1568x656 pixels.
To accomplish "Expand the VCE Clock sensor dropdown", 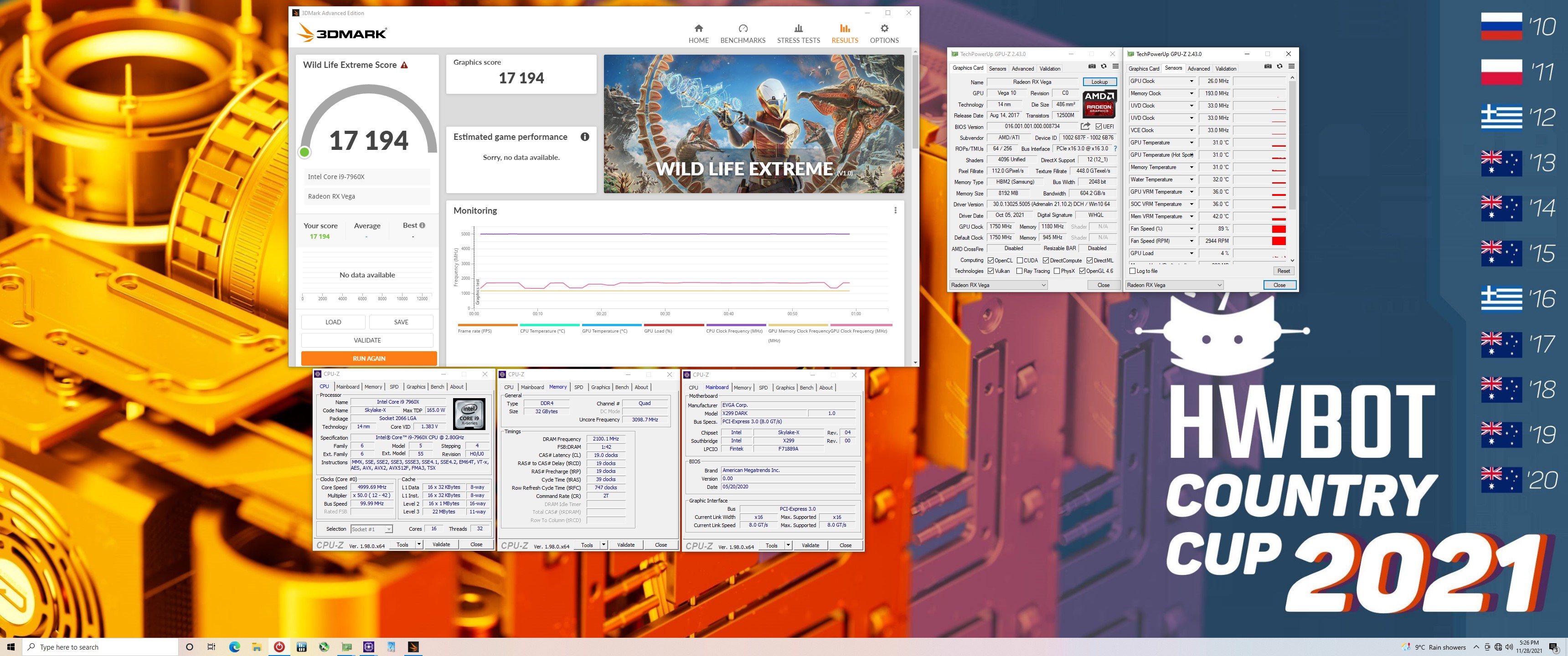I will coord(1192,130).
